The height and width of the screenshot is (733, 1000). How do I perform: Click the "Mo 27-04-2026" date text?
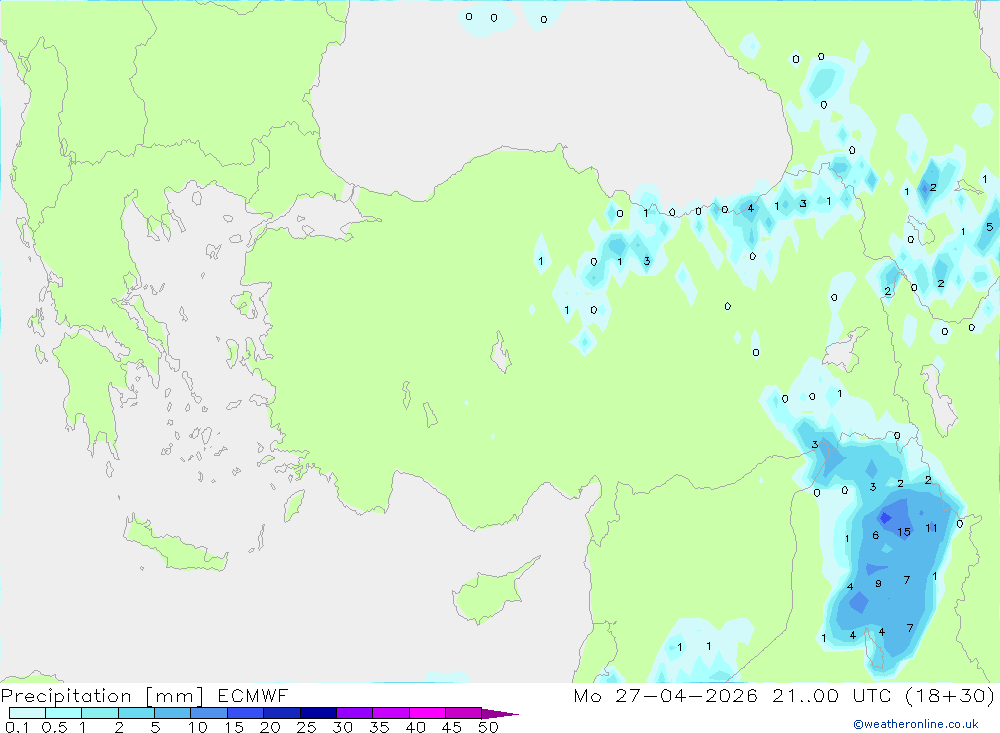point(666,695)
